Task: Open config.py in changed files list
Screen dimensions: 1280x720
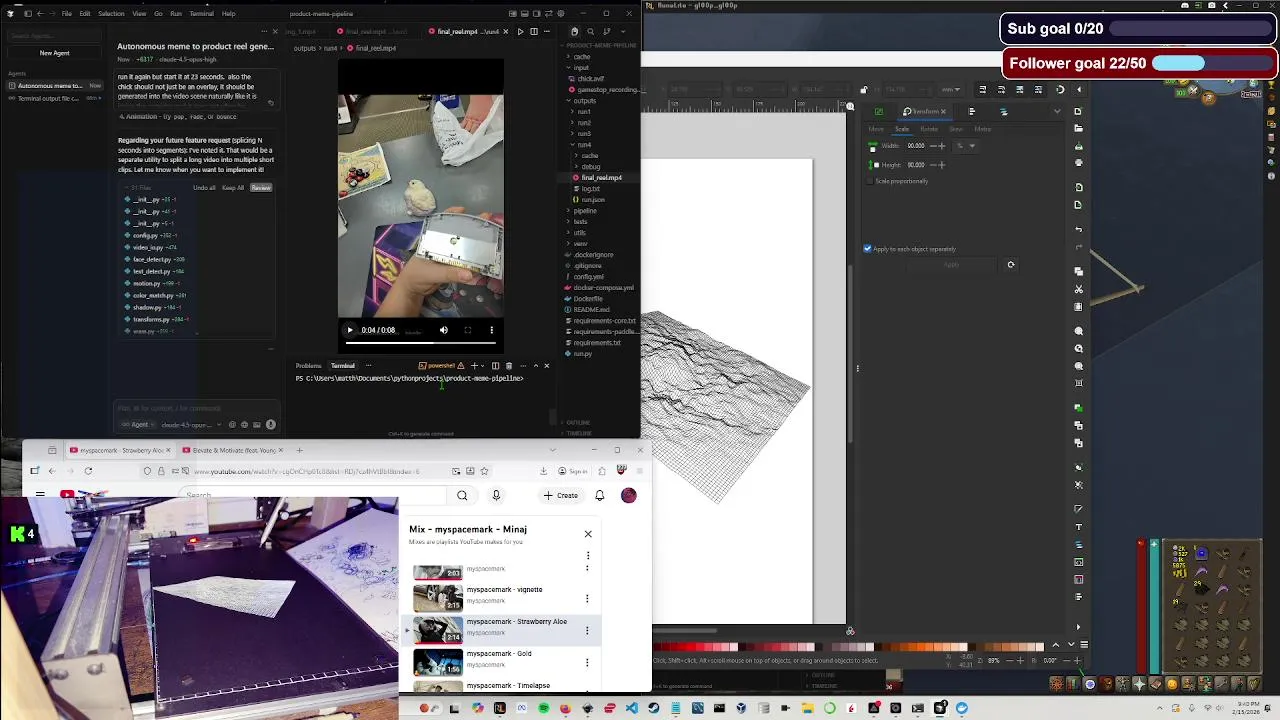Action: 146,235
